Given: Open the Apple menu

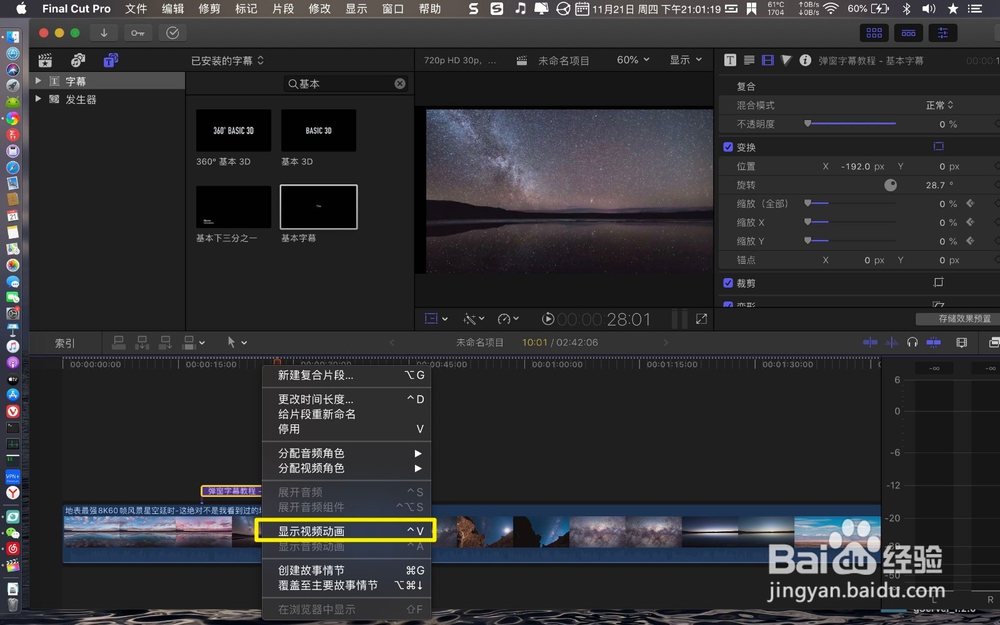Looking at the screenshot, I should point(21,9).
